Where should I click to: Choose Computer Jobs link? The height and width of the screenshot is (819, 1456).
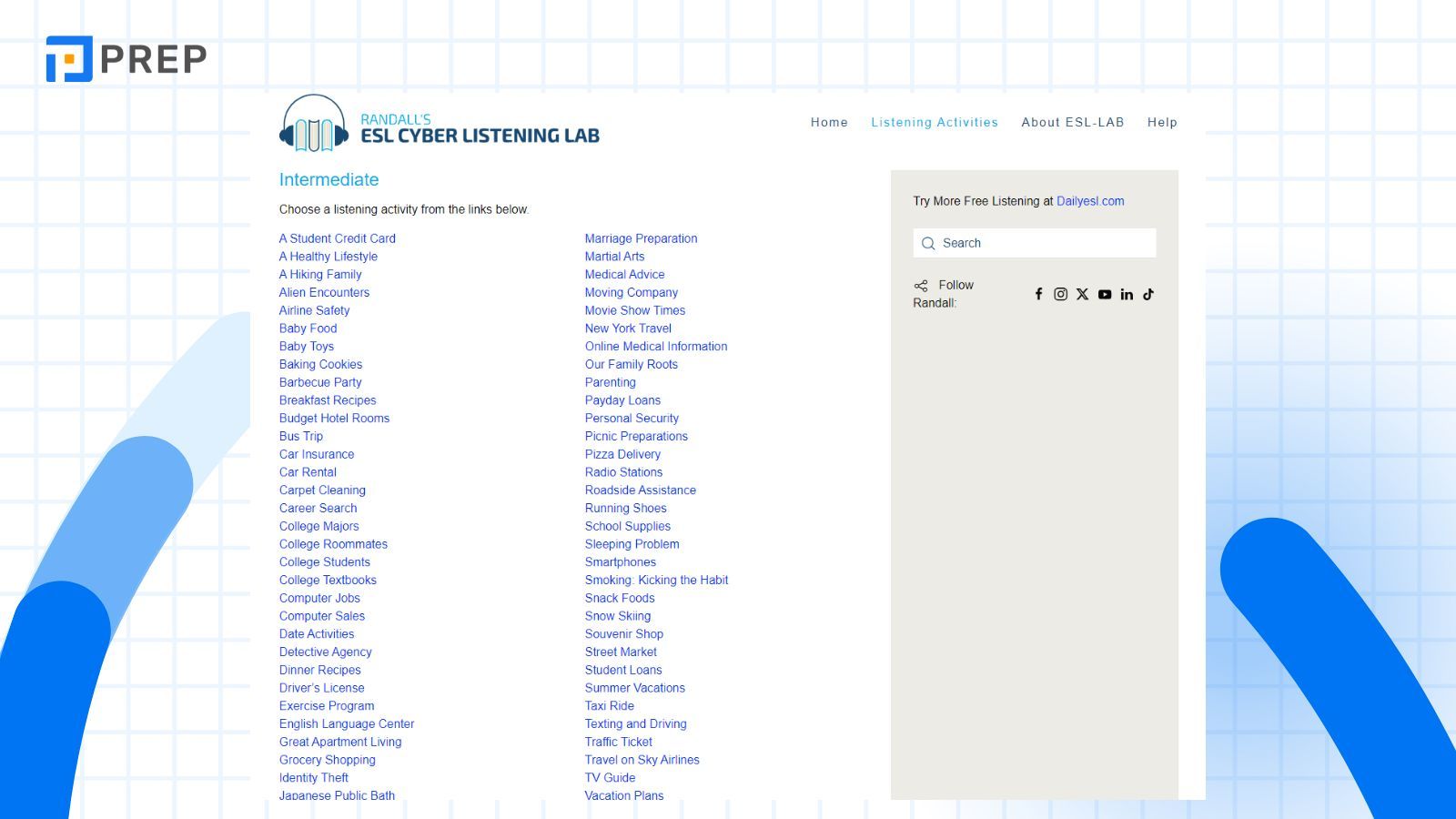click(319, 598)
